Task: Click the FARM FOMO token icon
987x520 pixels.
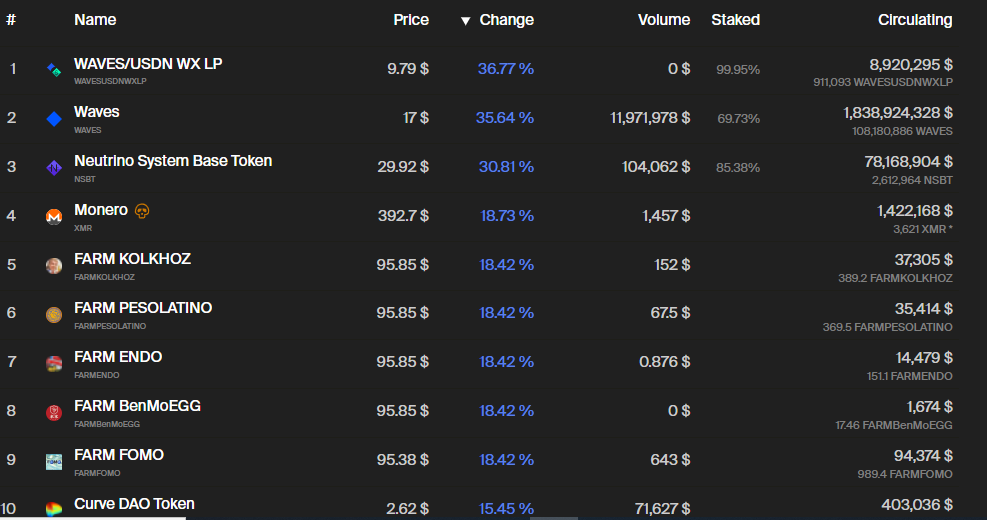Action: click(x=54, y=461)
